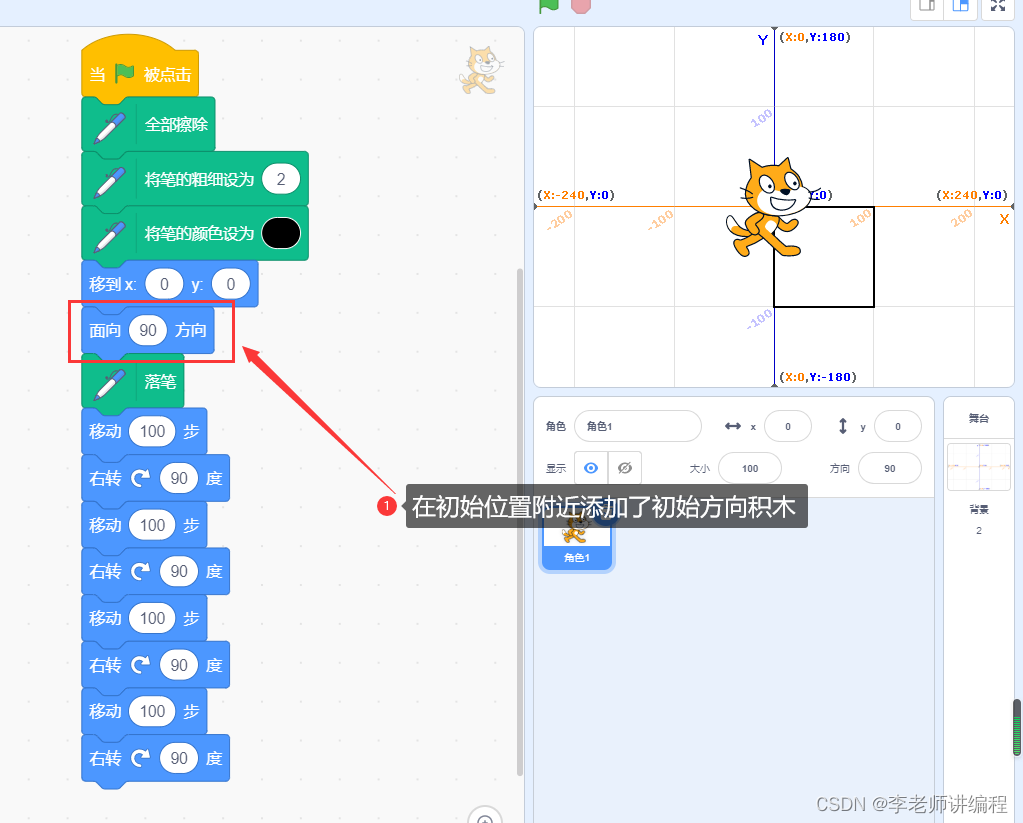Image resolution: width=1023 pixels, height=823 pixels.
Task: Select the stage backdrop thumbnail
Action: coord(979,467)
